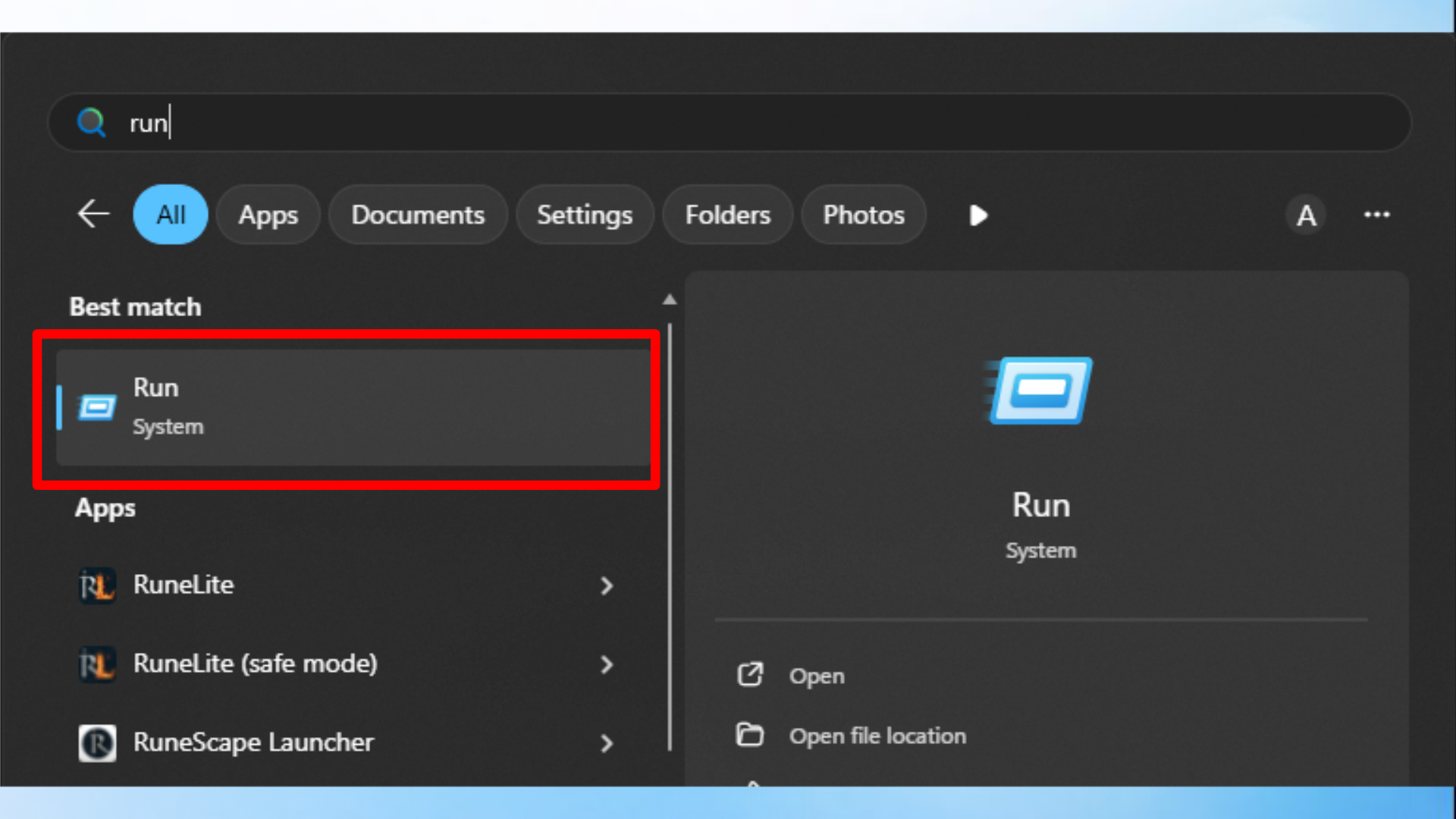Click the RuneLite app icon
Image resolution: width=1456 pixels, height=819 pixels.
click(97, 585)
